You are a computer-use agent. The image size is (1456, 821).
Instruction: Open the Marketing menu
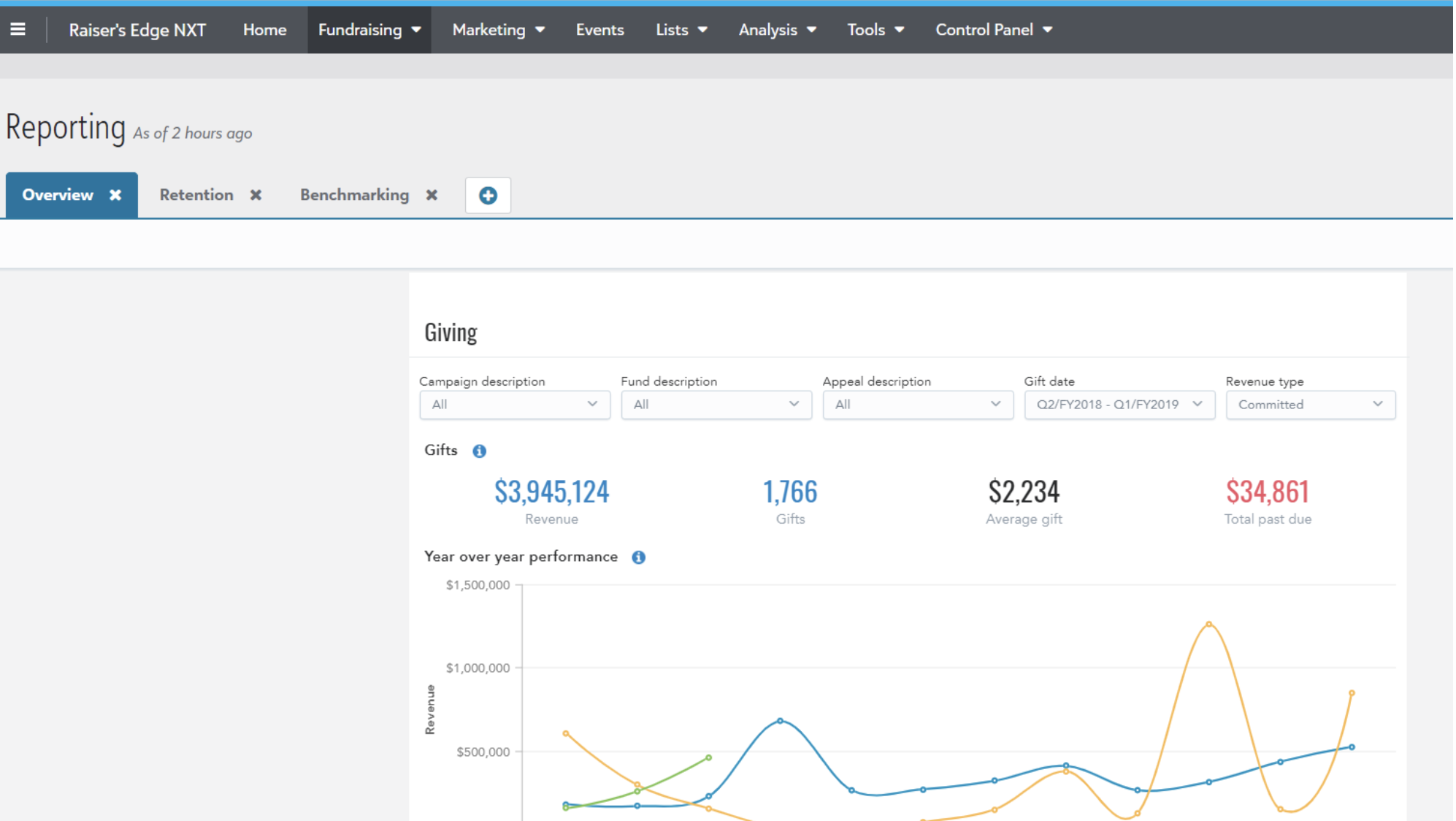click(x=498, y=30)
